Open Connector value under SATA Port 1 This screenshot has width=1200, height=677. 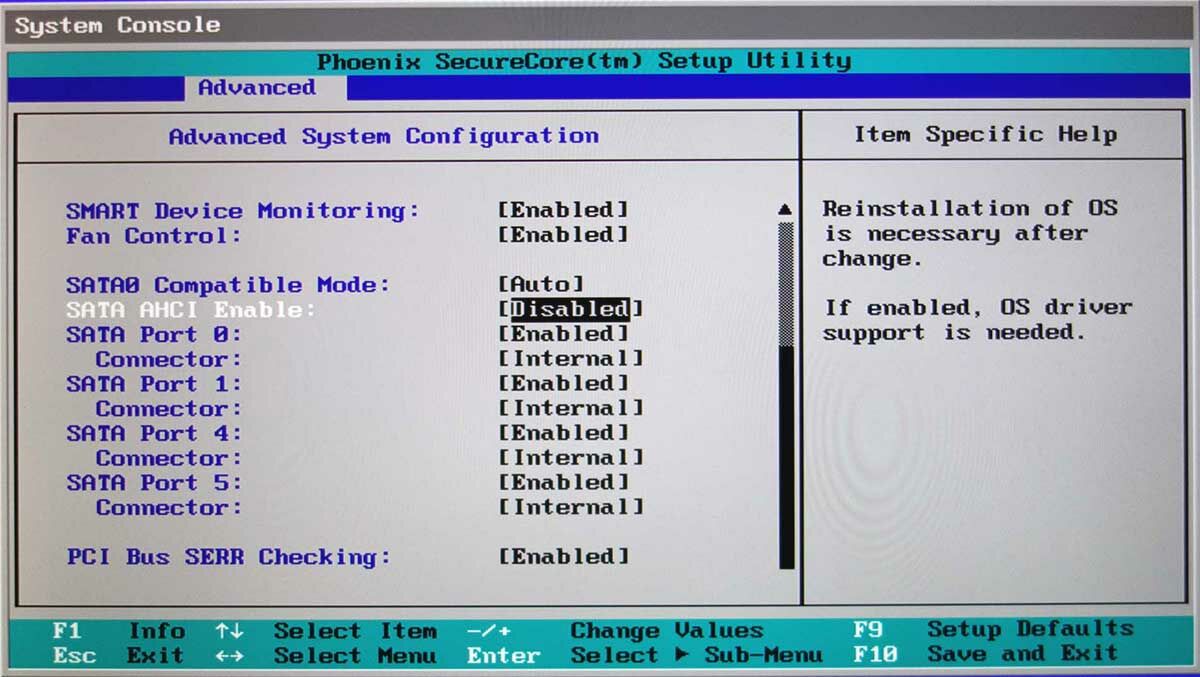[x=571, y=408]
